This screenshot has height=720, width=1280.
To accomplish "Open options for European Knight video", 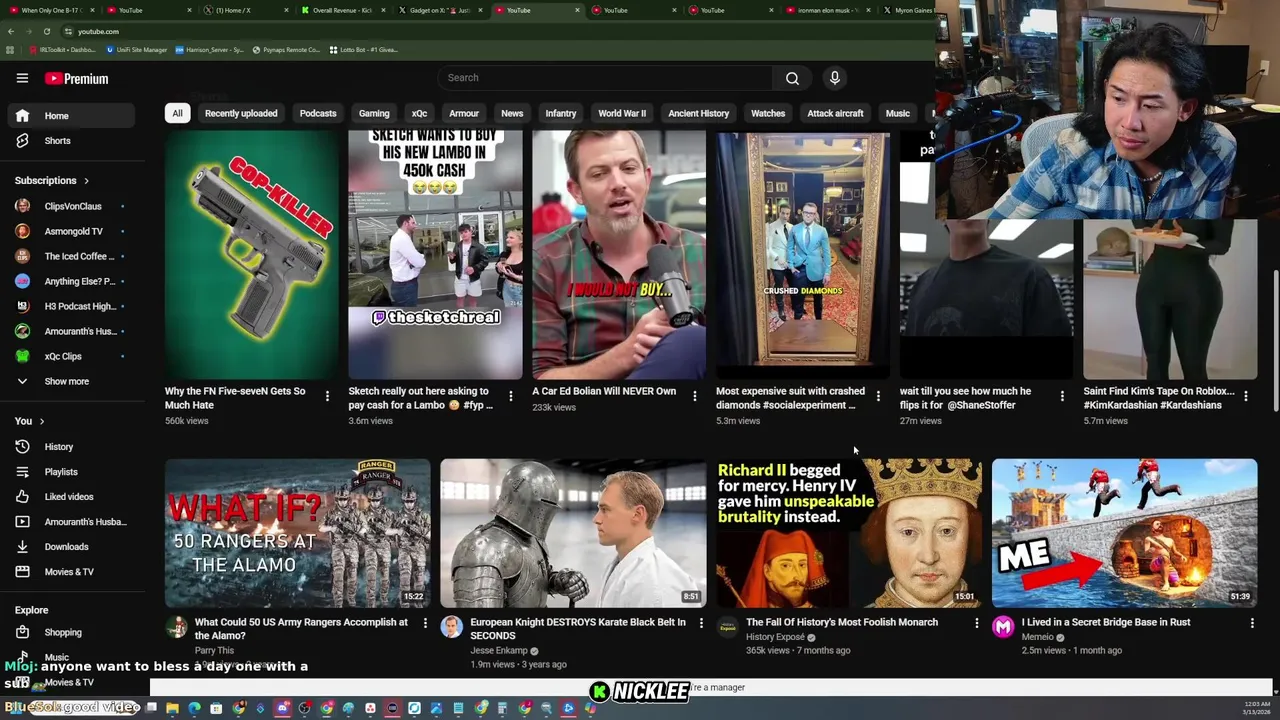I will point(701,623).
